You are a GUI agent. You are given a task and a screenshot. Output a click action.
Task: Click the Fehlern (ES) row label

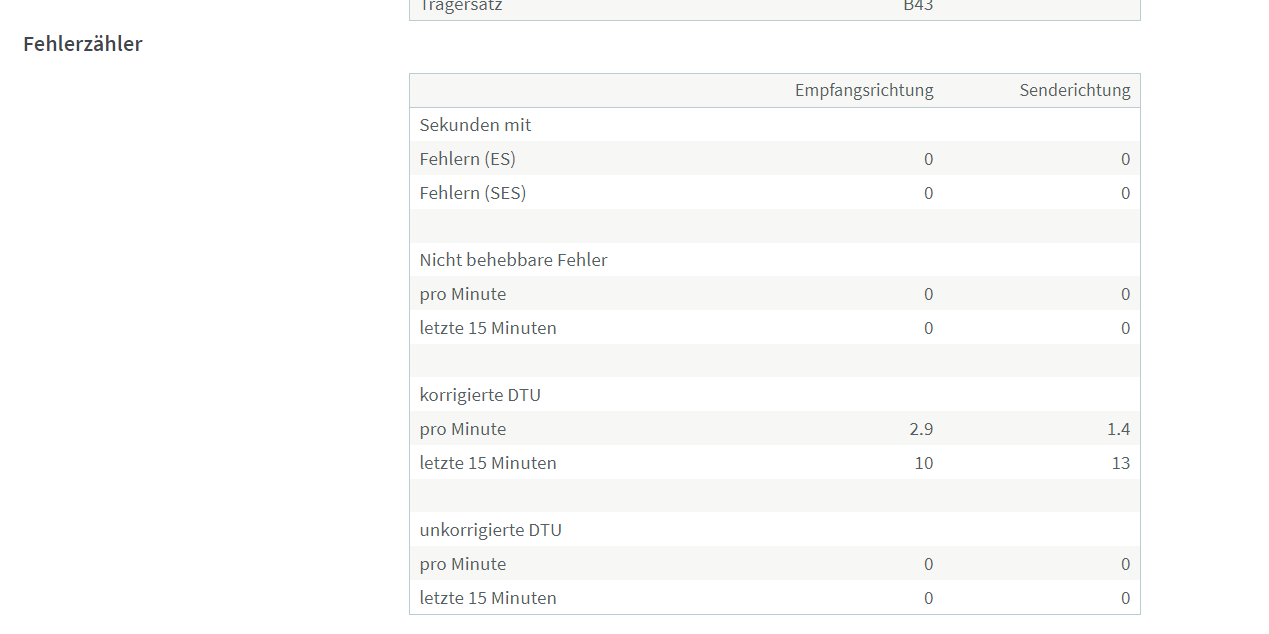pos(467,159)
